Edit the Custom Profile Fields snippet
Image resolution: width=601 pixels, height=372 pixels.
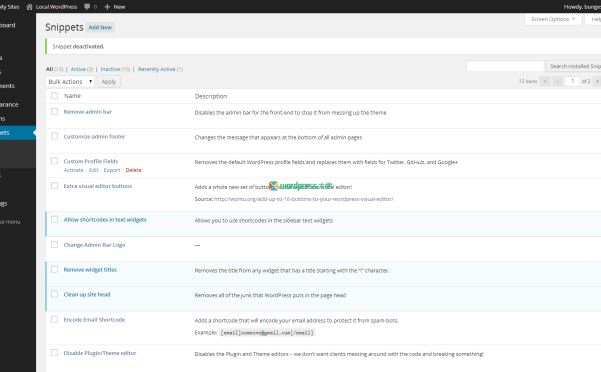pos(94,170)
